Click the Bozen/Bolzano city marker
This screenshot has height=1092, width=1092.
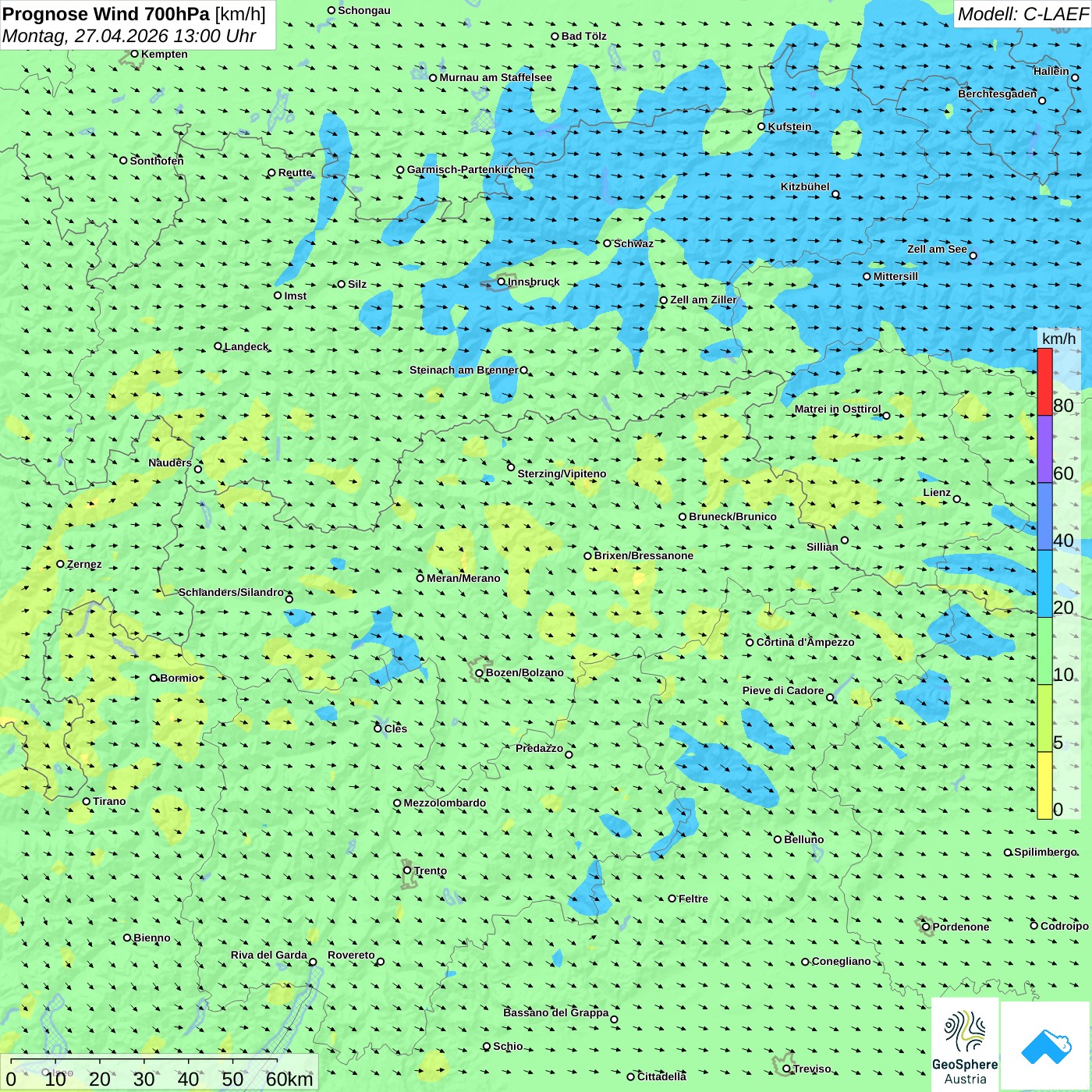pyautogui.click(x=480, y=672)
